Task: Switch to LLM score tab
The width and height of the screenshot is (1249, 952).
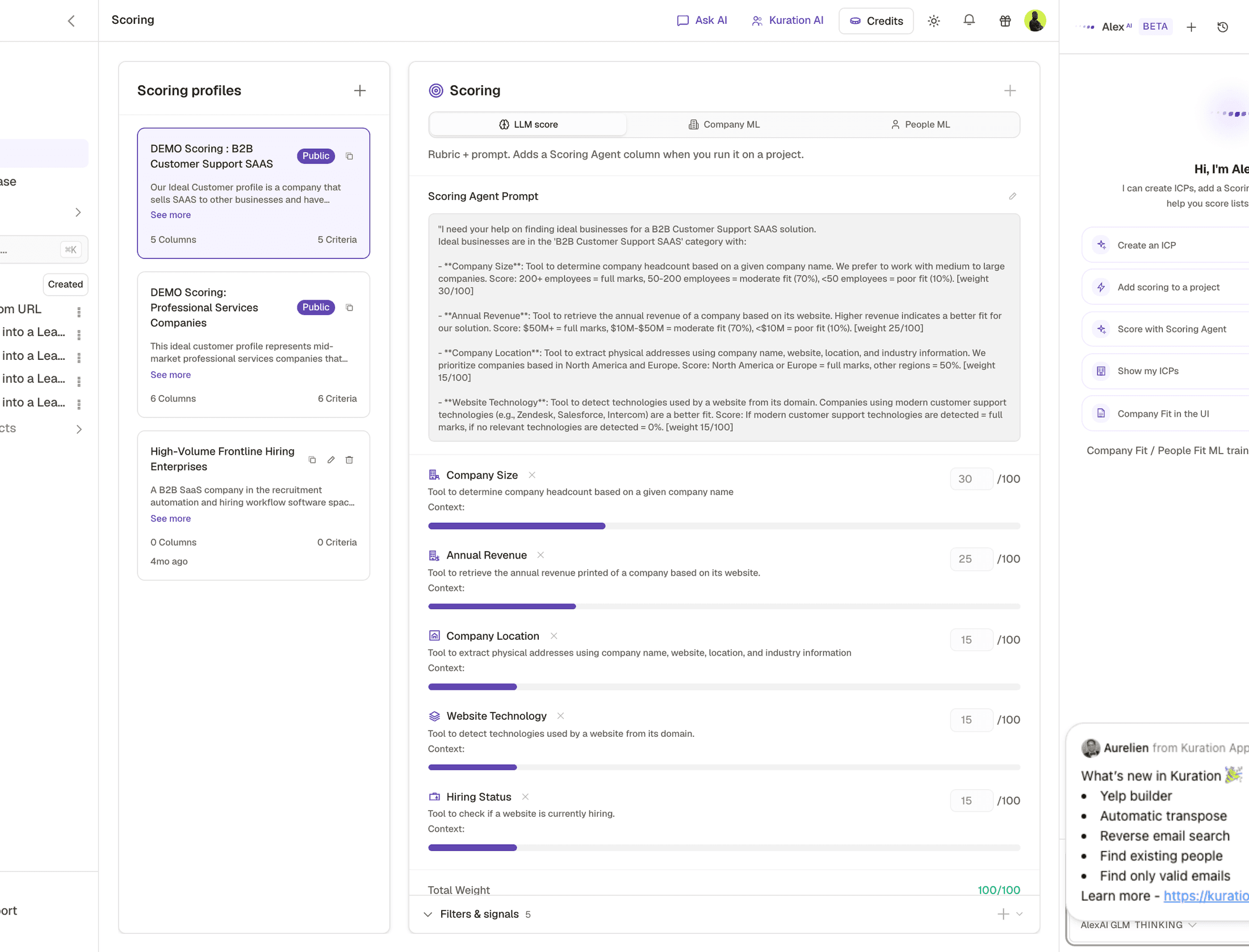Action: pos(528,124)
